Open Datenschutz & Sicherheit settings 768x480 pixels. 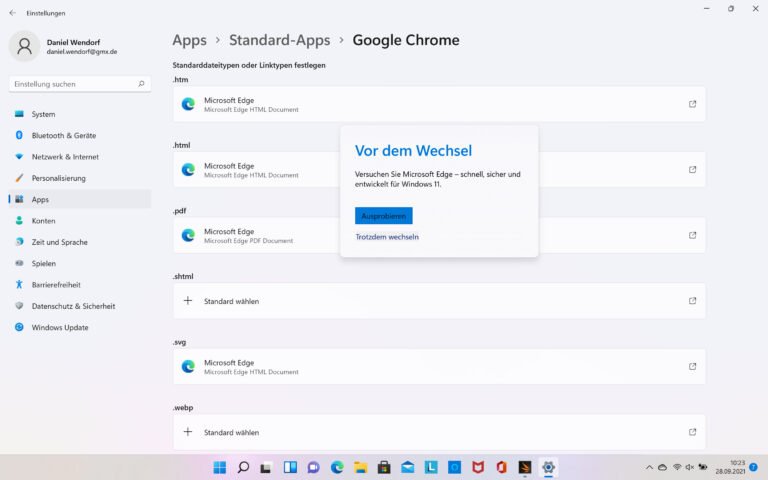coord(80,306)
